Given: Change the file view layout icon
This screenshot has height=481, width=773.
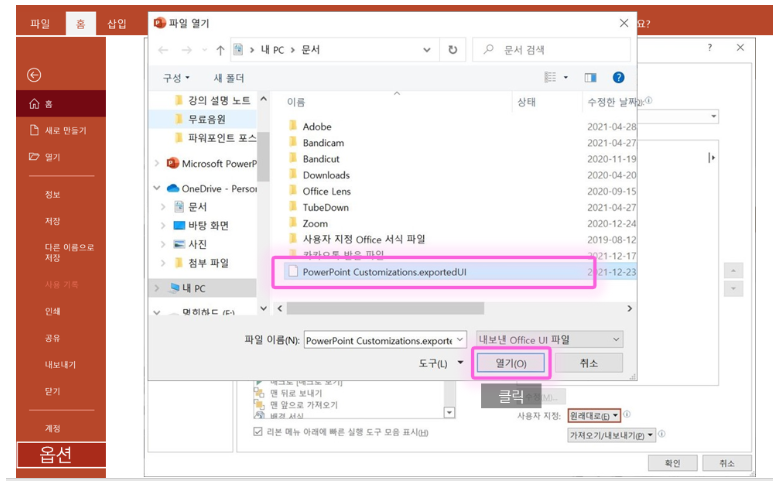Looking at the screenshot, I should pyautogui.click(x=550, y=77).
